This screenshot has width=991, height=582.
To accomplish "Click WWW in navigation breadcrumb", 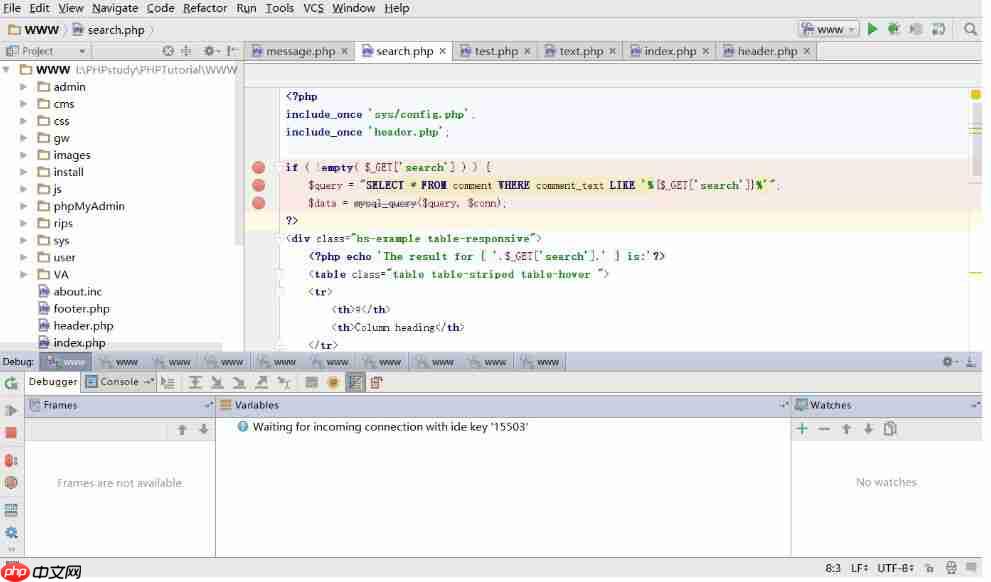I will 41,30.
